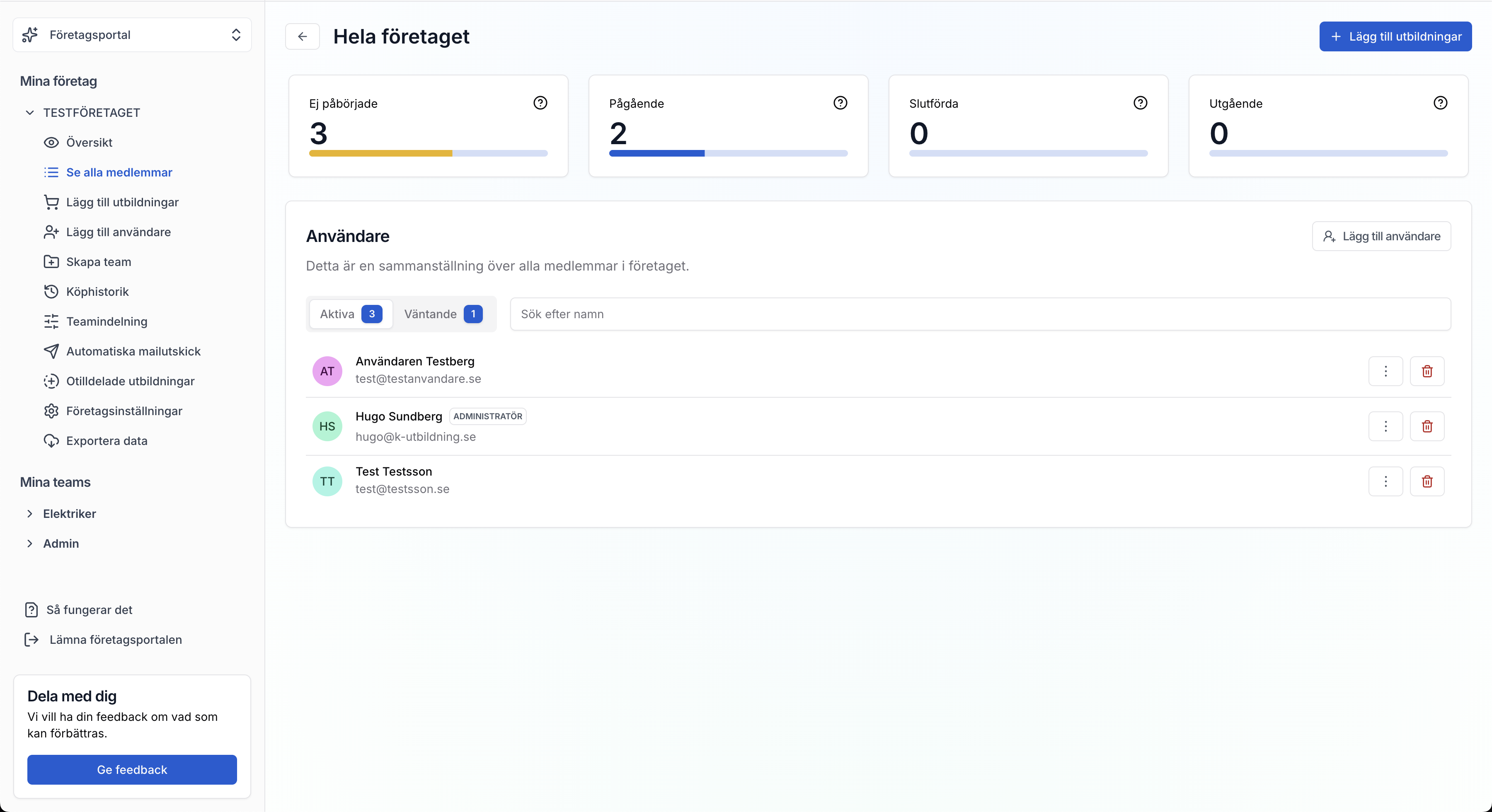This screenshot has height=812, width=1492.
Task: Open the Företagsportal switcher dropdown
Action: [132, 35]
